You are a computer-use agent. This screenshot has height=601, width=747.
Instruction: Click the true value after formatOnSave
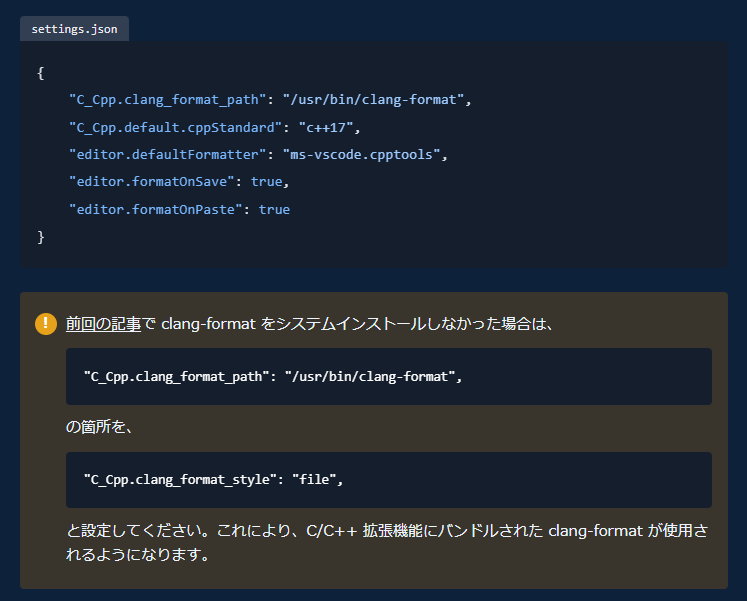(266, 182)
